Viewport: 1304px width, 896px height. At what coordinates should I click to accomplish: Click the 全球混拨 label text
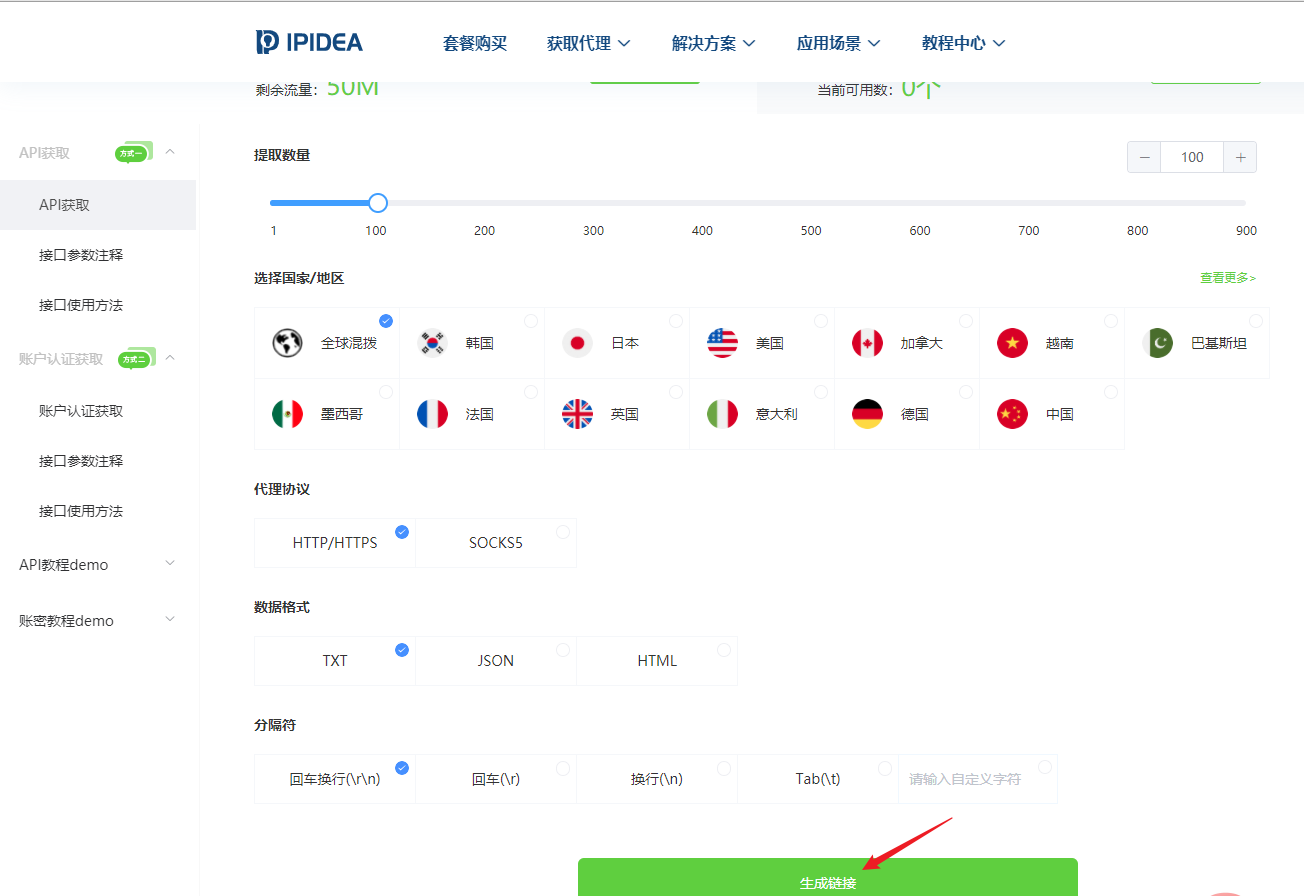click(x=349, y=343)
